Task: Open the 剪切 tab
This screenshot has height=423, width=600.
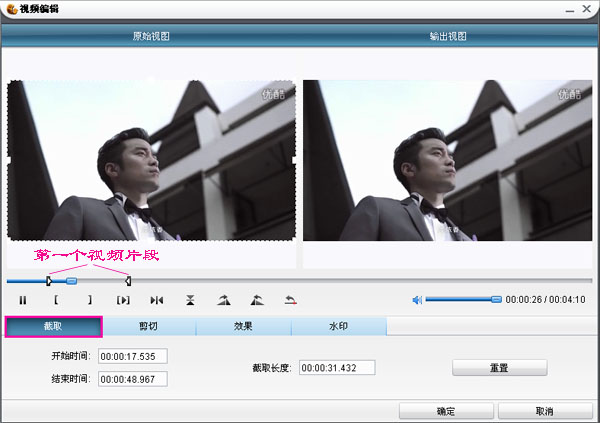Action: pyautogui.click(x=148, y=327)
